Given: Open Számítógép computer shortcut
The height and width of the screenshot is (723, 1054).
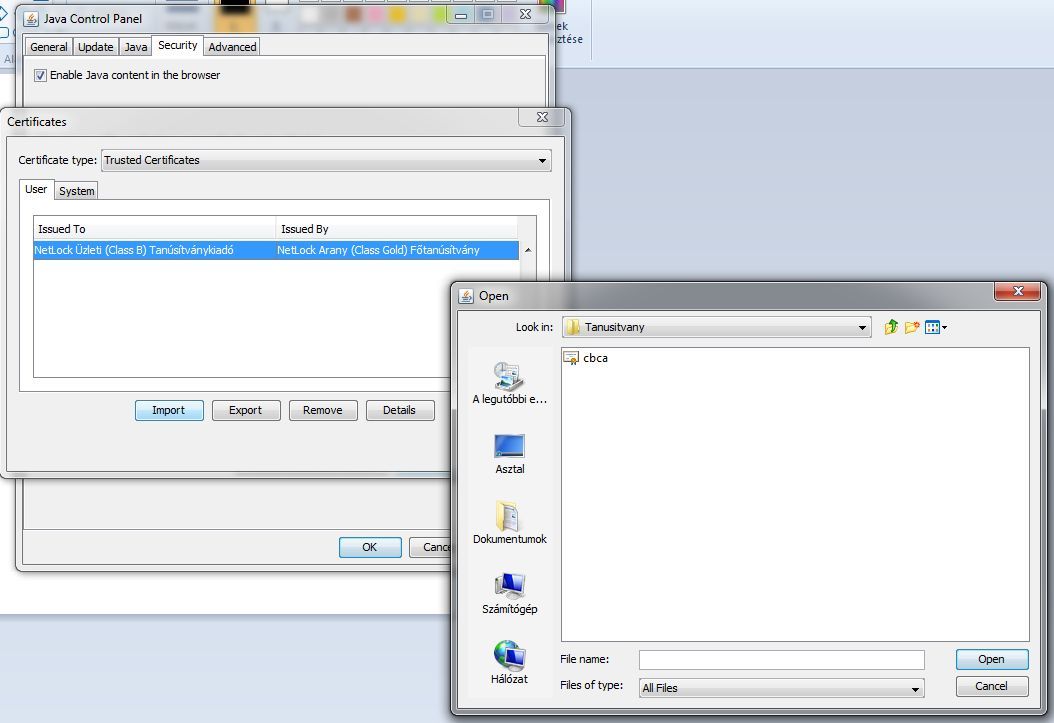Looking at the screenshot, I should click(x=510, y=593).
